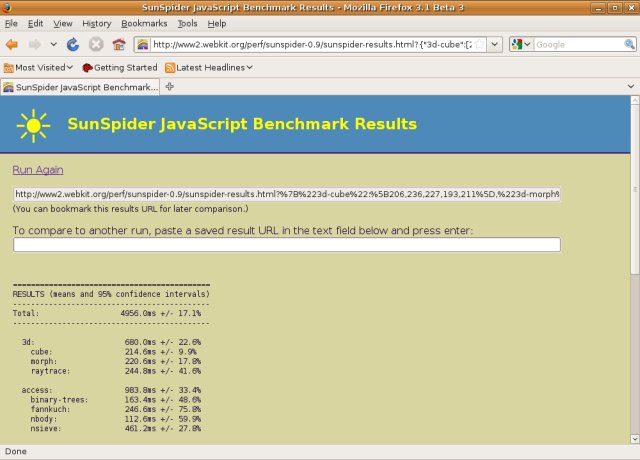Viewport: 640px width, 460px height.
Task: Click the Stop loading button
Action: pos(96,44)
